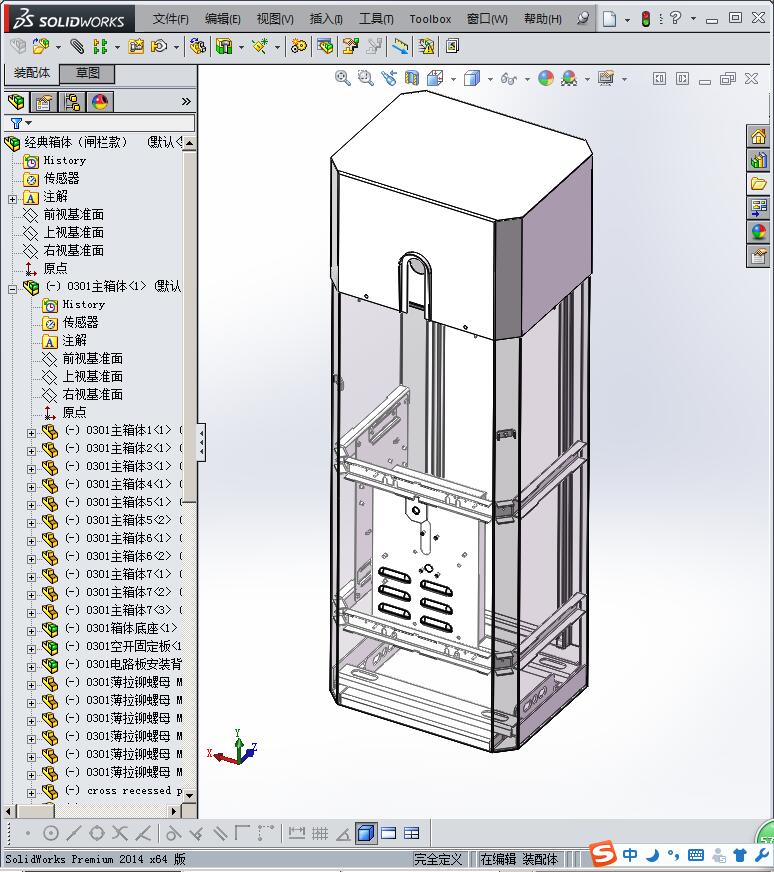The image size is (774, 872).
Task: Open the PropertyManager tab icon
Action: click(43, 102)
